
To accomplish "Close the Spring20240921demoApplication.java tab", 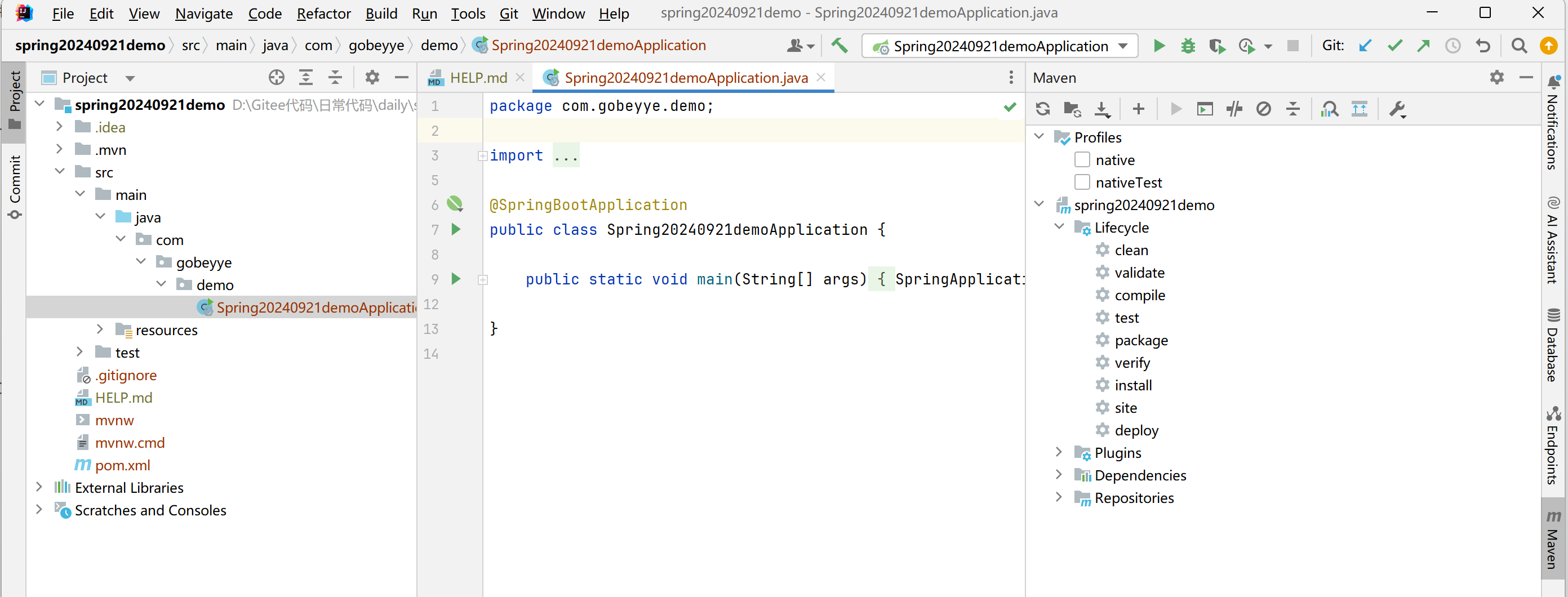I will coord(820,77).
